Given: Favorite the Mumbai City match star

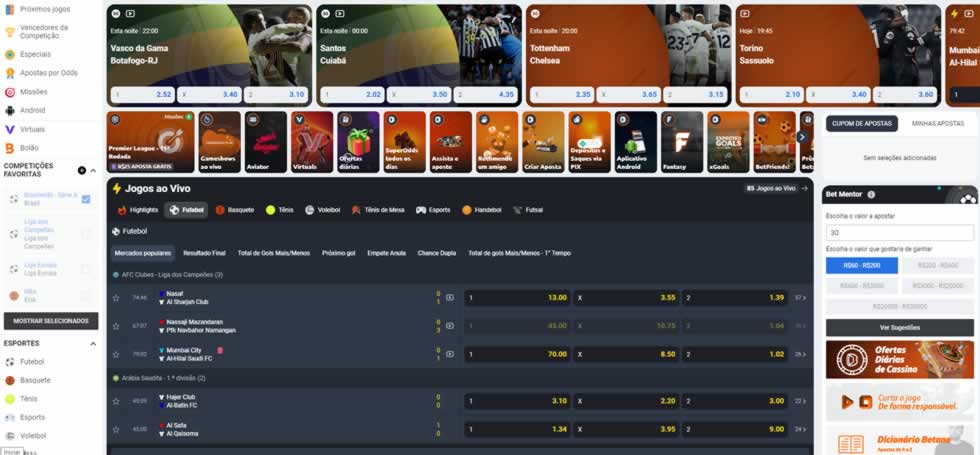Looking at the screenshot, I should pyautogui.click(x=116, y=354).
